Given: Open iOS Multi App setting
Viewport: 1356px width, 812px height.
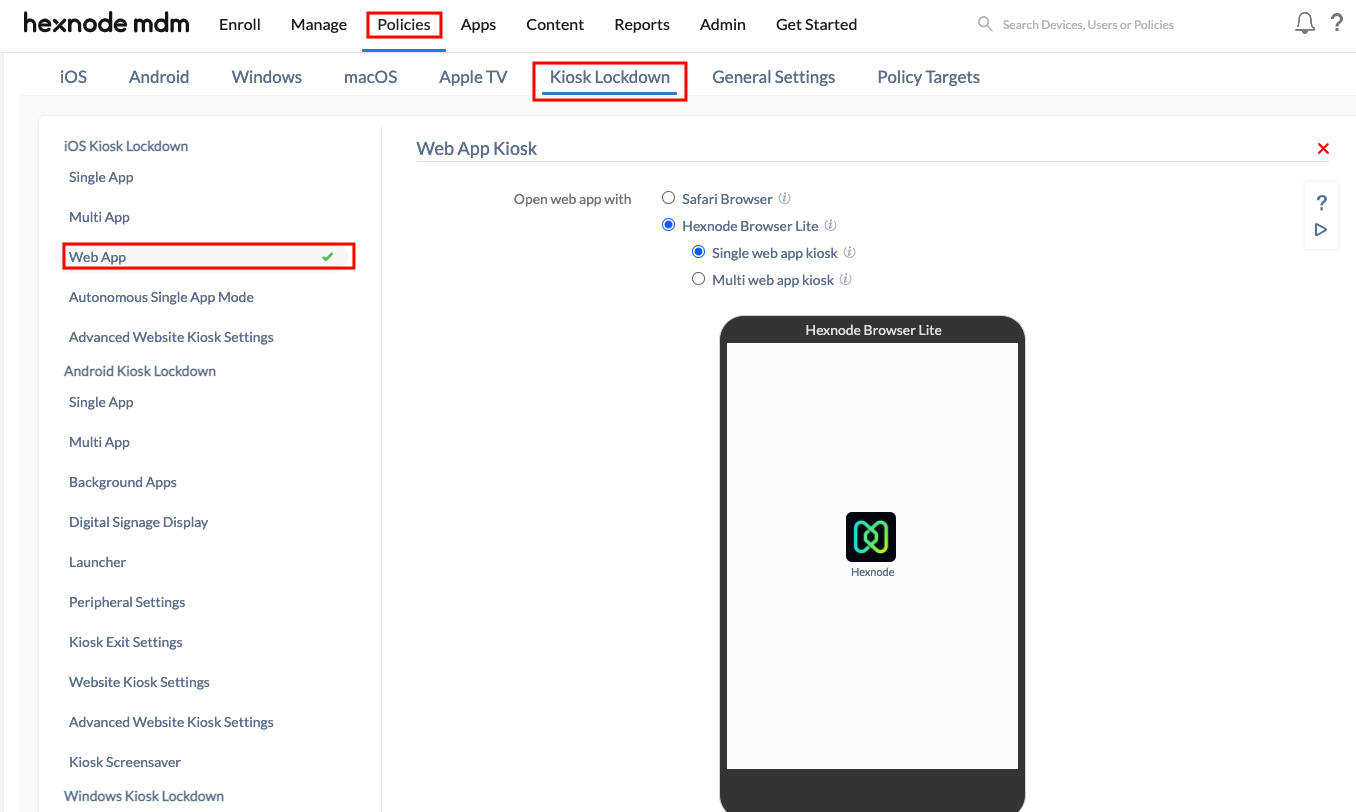Looking at the screenshot, I should click(99, 217).
